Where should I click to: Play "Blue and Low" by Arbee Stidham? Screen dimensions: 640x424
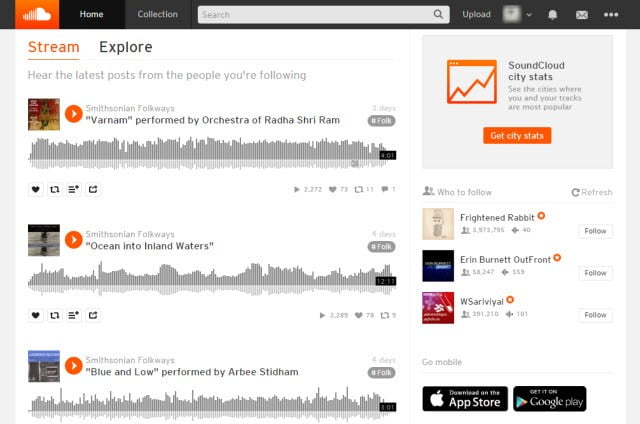74,366
